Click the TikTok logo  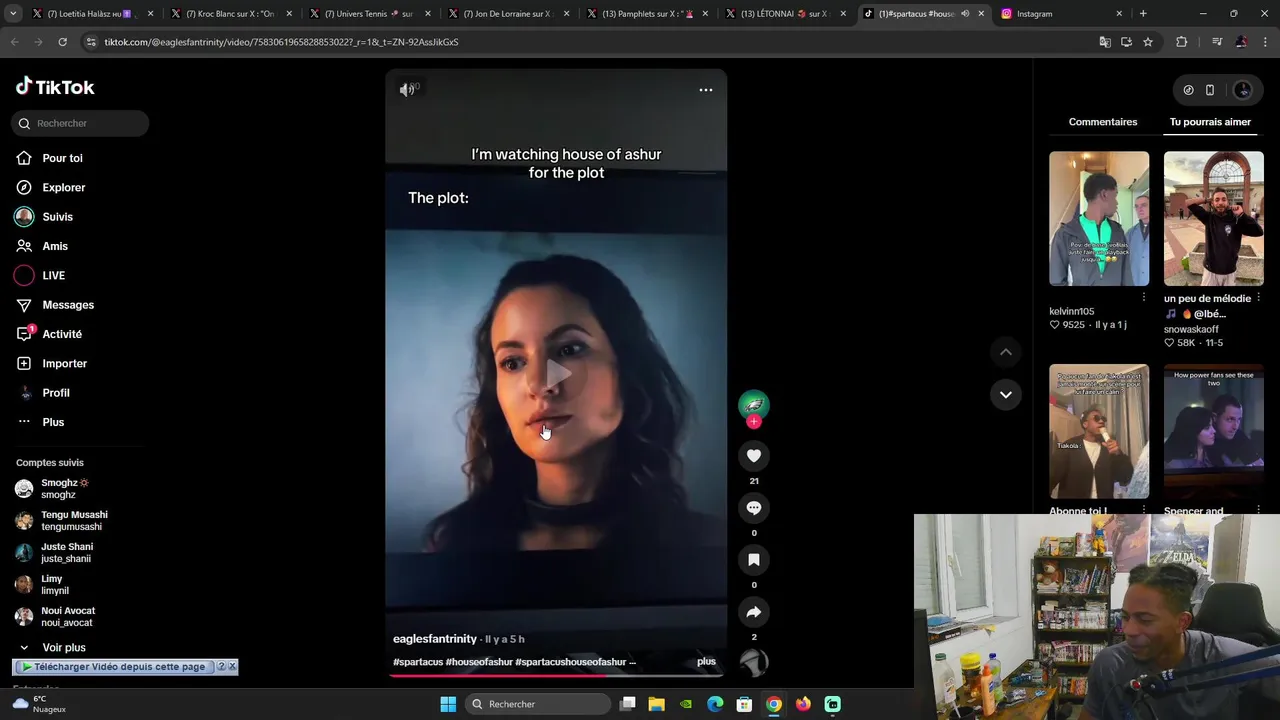pos(55,87)
